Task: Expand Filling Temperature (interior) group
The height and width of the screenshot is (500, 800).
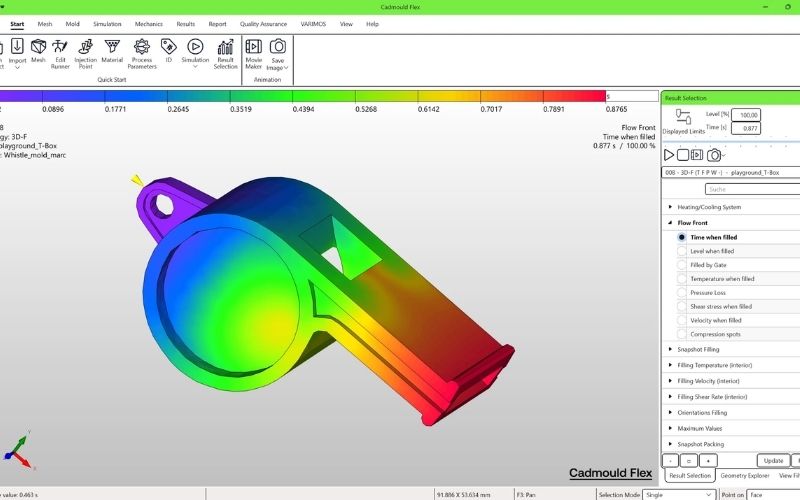Action: [x=670, y=365]
